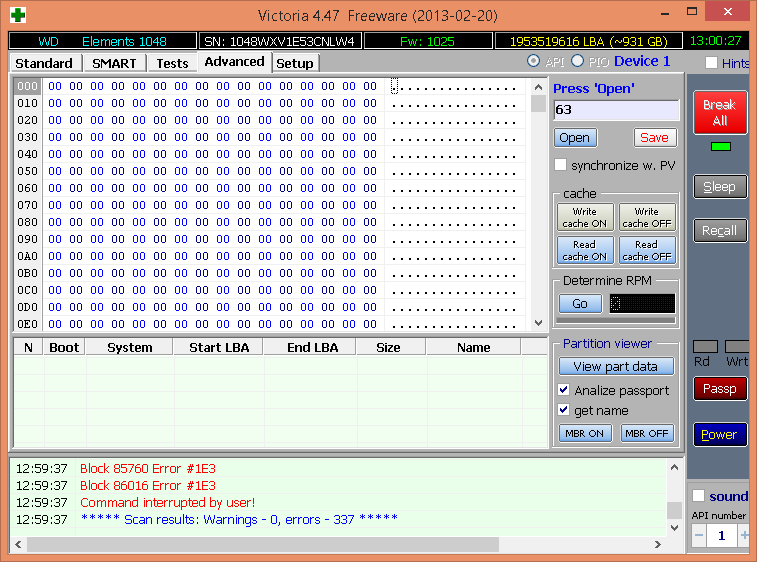Click the log panel scroll down arrow

674,528
